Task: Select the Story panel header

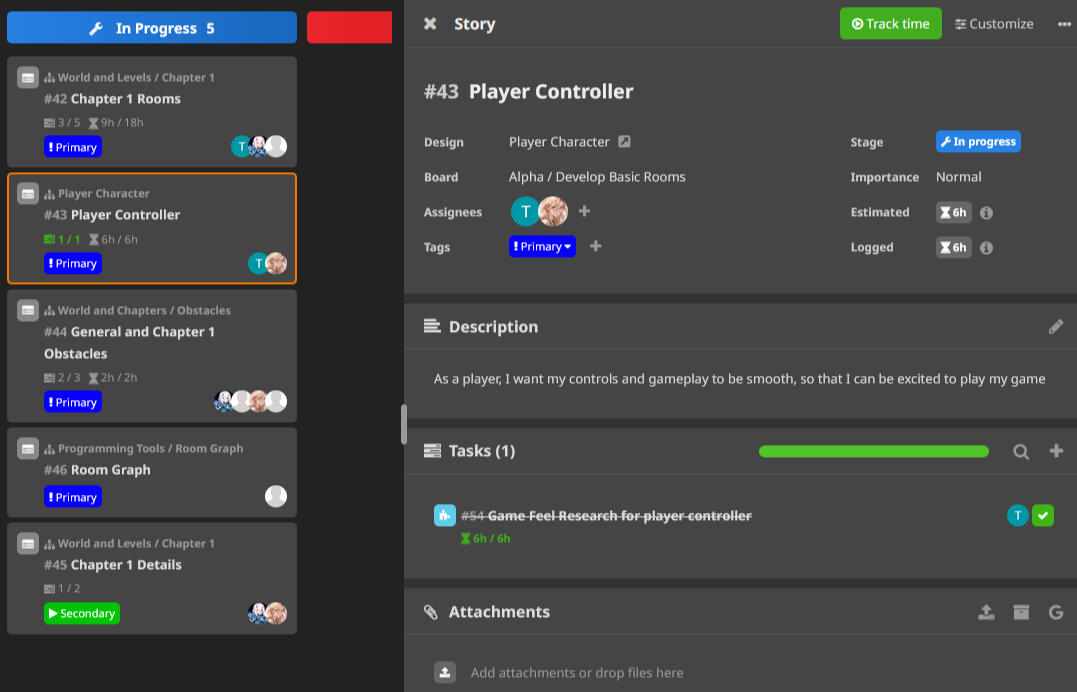Action: [x=474, y=23]
